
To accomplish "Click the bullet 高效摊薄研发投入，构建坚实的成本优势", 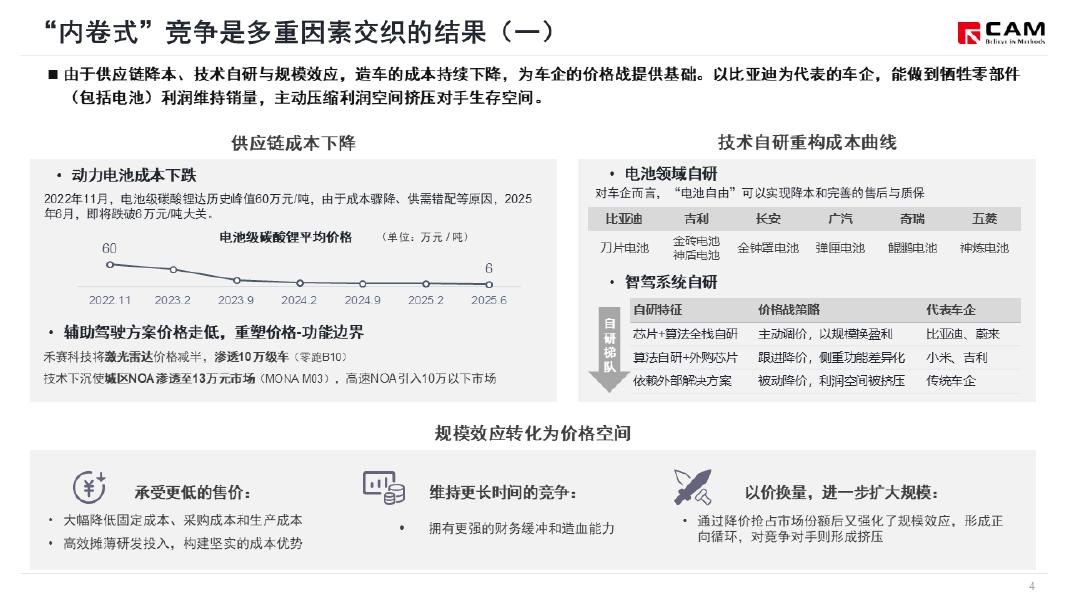I will (x=183, y=544).
